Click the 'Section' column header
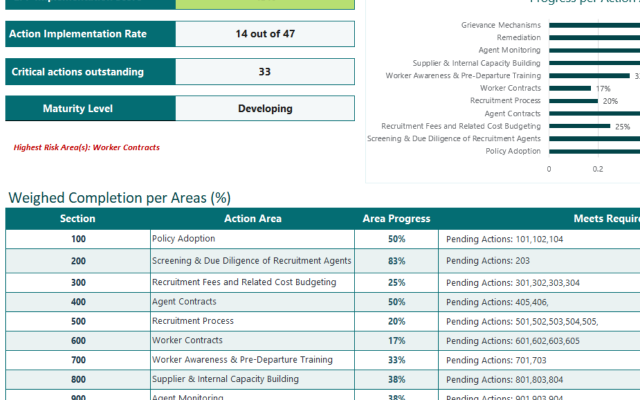This screenshot has height=400, width=640. coord(78,219)
